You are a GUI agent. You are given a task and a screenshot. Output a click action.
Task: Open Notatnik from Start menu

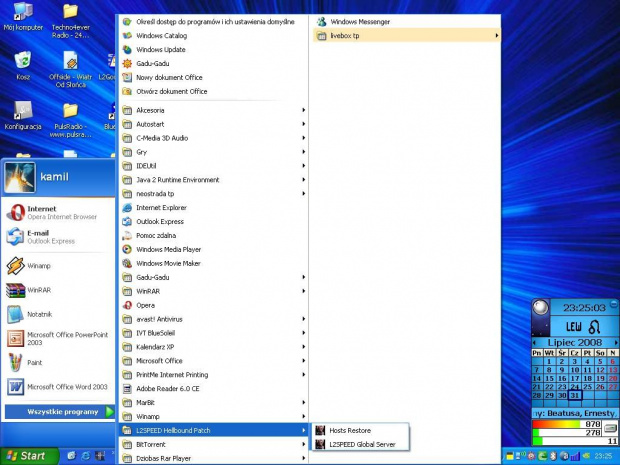[x=58, y=314]
